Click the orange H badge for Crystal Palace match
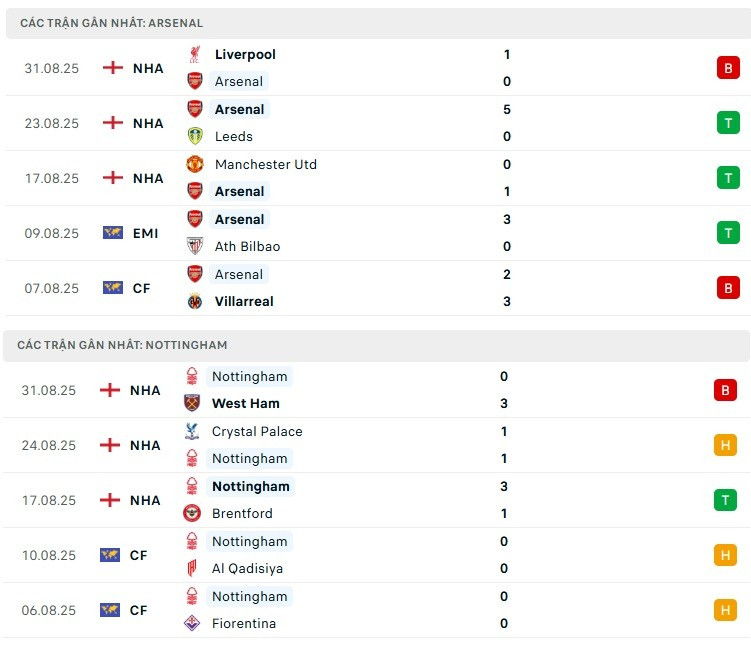Viewport: 751px width, 647px height. click(725, 445)
